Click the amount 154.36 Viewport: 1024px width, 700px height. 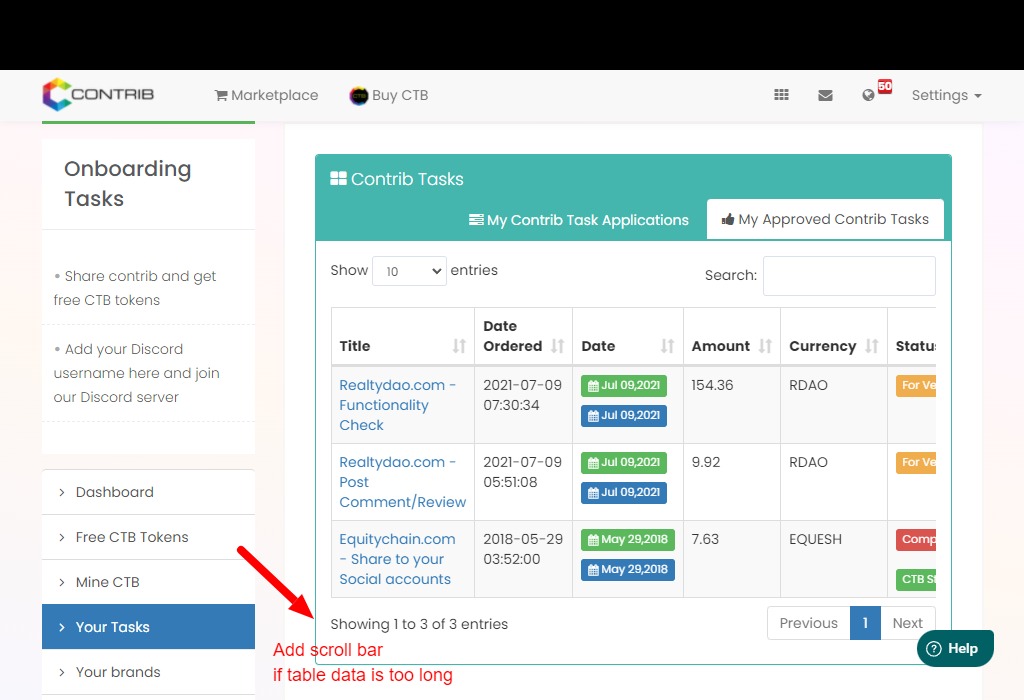point(712,385)
